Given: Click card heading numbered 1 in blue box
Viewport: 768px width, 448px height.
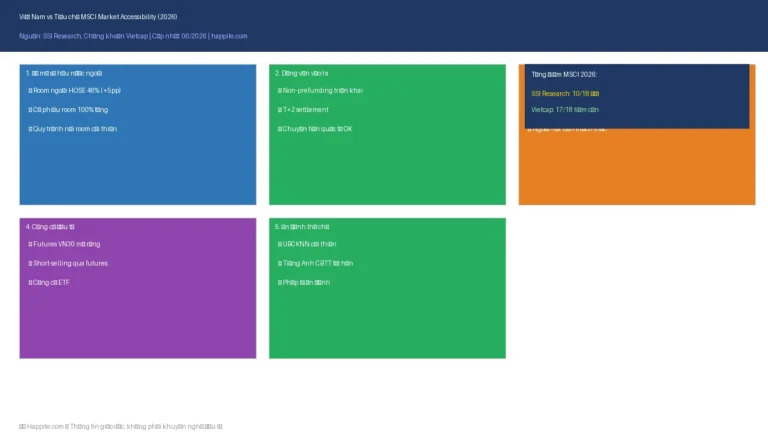Looking at the screenshot, I should coord(64,73).
